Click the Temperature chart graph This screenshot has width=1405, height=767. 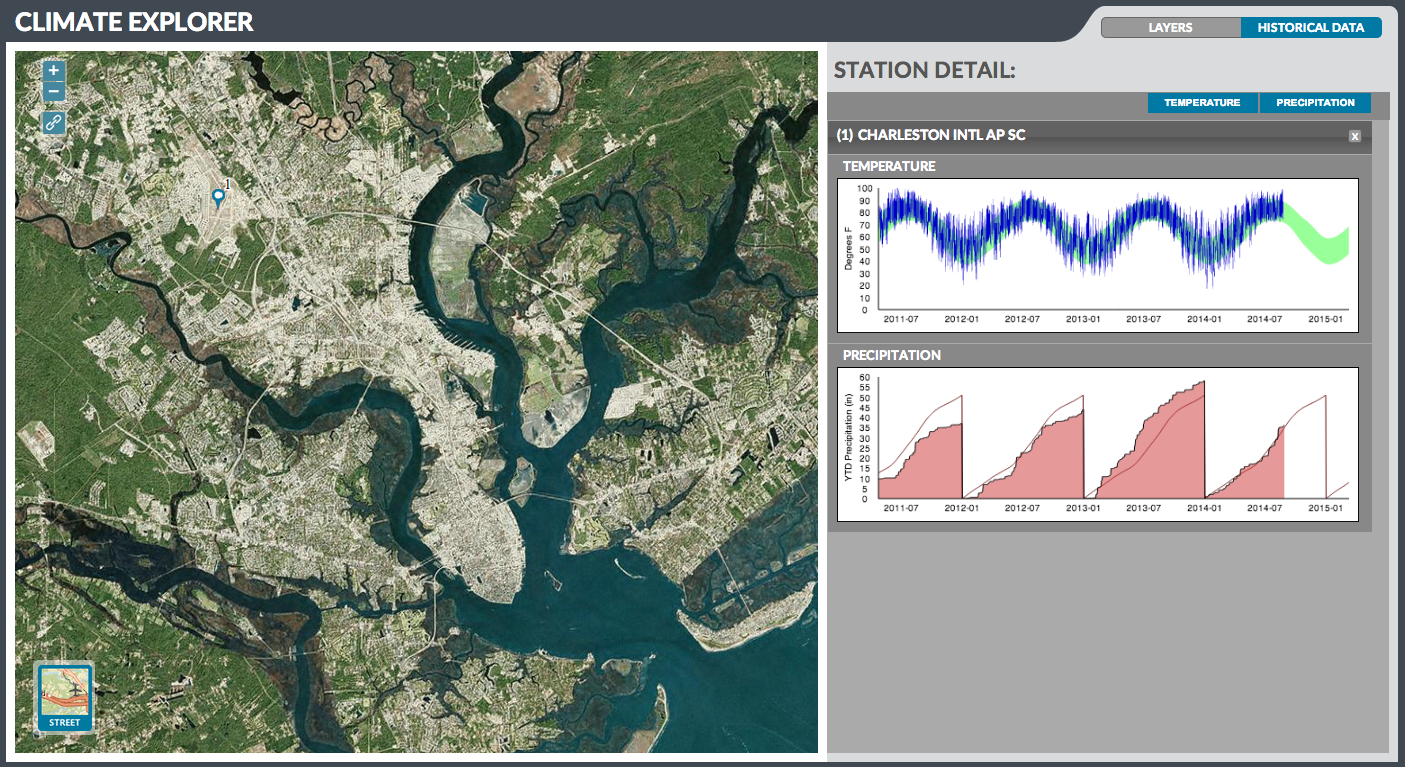tap(1098, 255)
